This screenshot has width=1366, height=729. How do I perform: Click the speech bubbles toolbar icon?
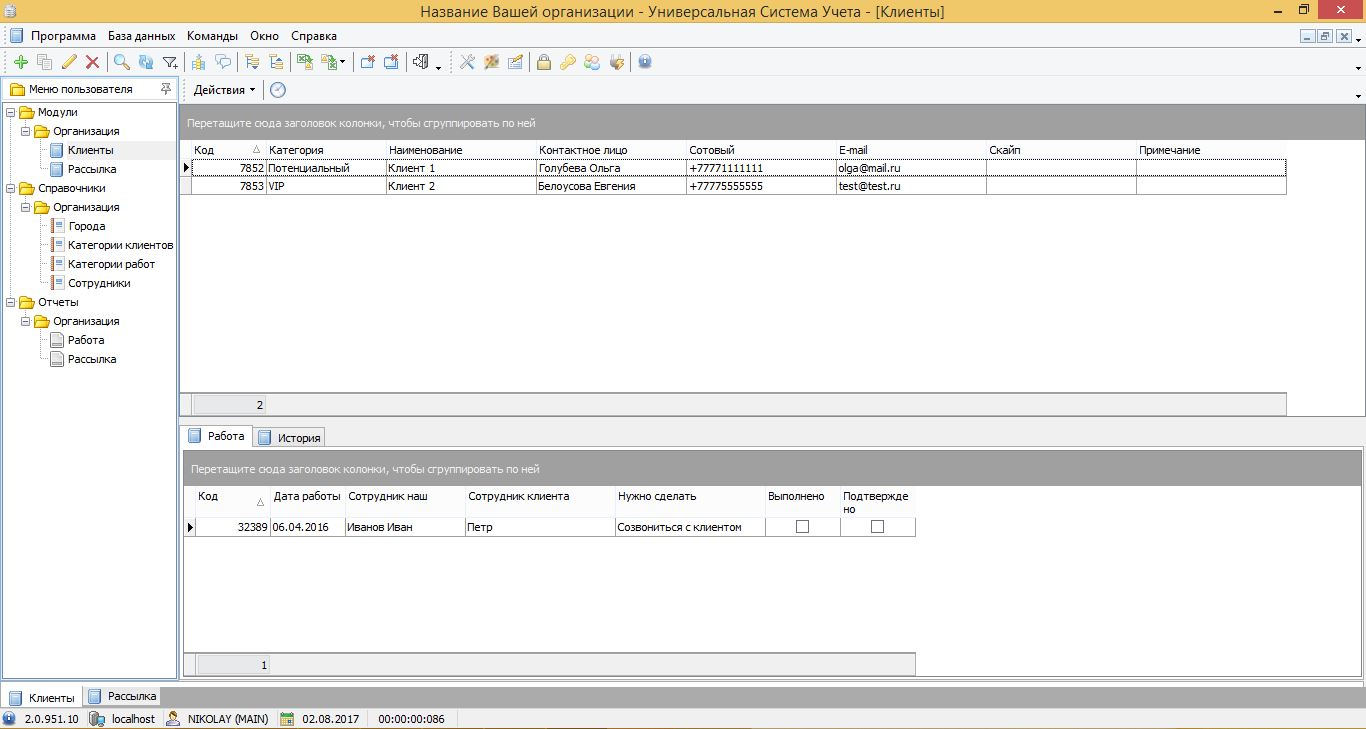(x=223, y=62)
